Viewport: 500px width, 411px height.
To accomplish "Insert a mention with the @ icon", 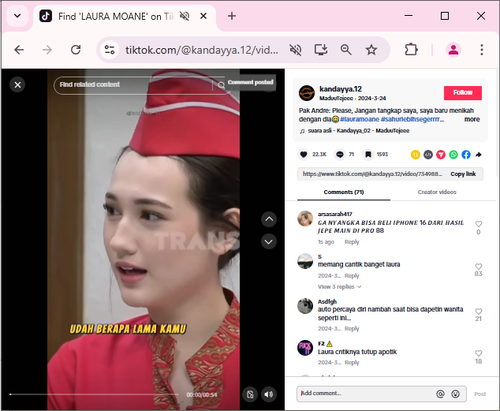I will coord(440,394).
